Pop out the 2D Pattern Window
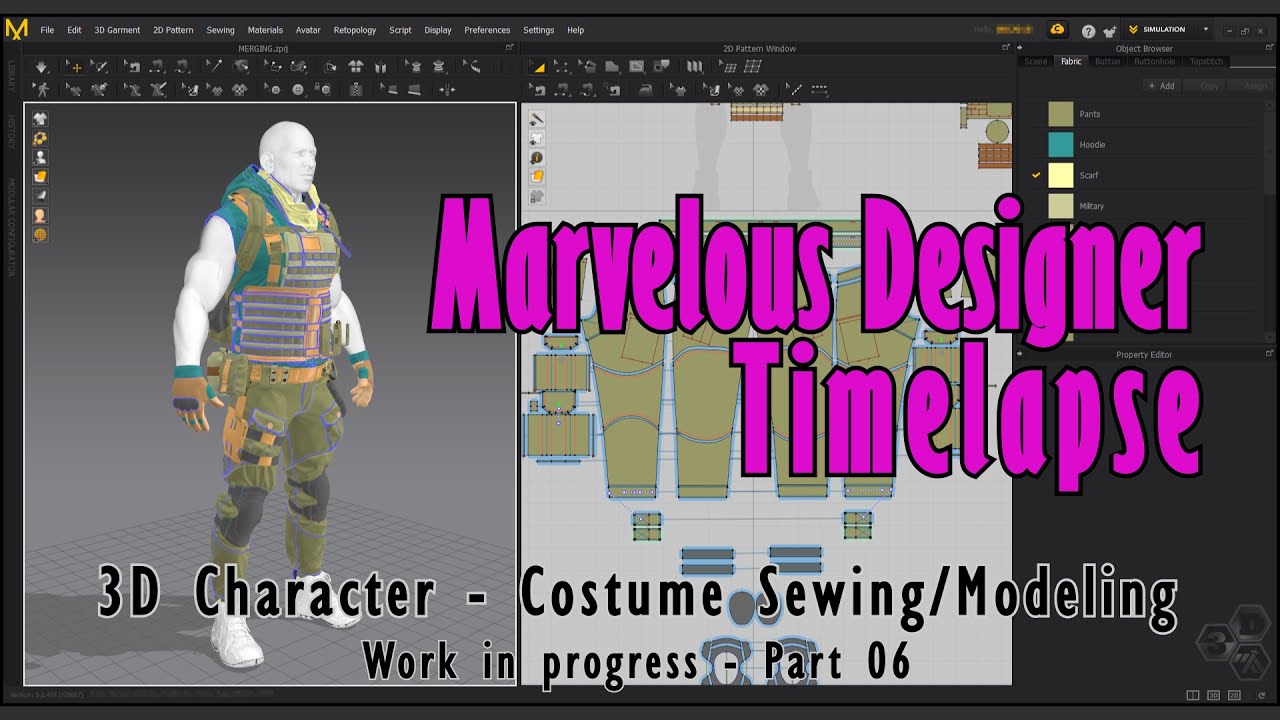 pos(1005,47)
